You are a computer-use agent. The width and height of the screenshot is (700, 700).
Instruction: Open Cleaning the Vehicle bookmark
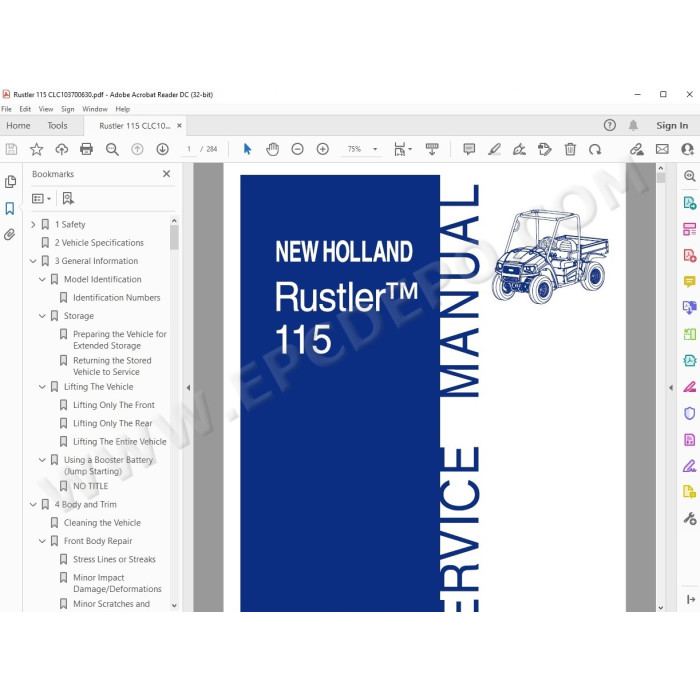tap(102, 523)
